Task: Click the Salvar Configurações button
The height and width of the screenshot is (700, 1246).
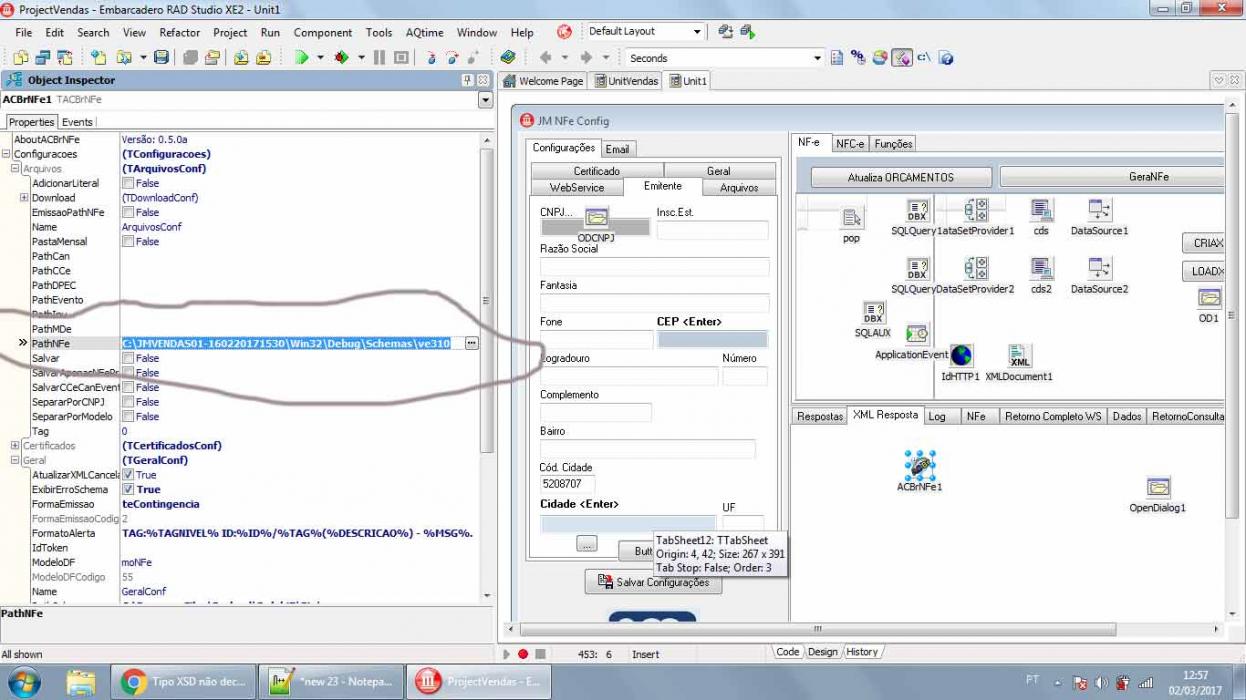Action: pos(653,582)
